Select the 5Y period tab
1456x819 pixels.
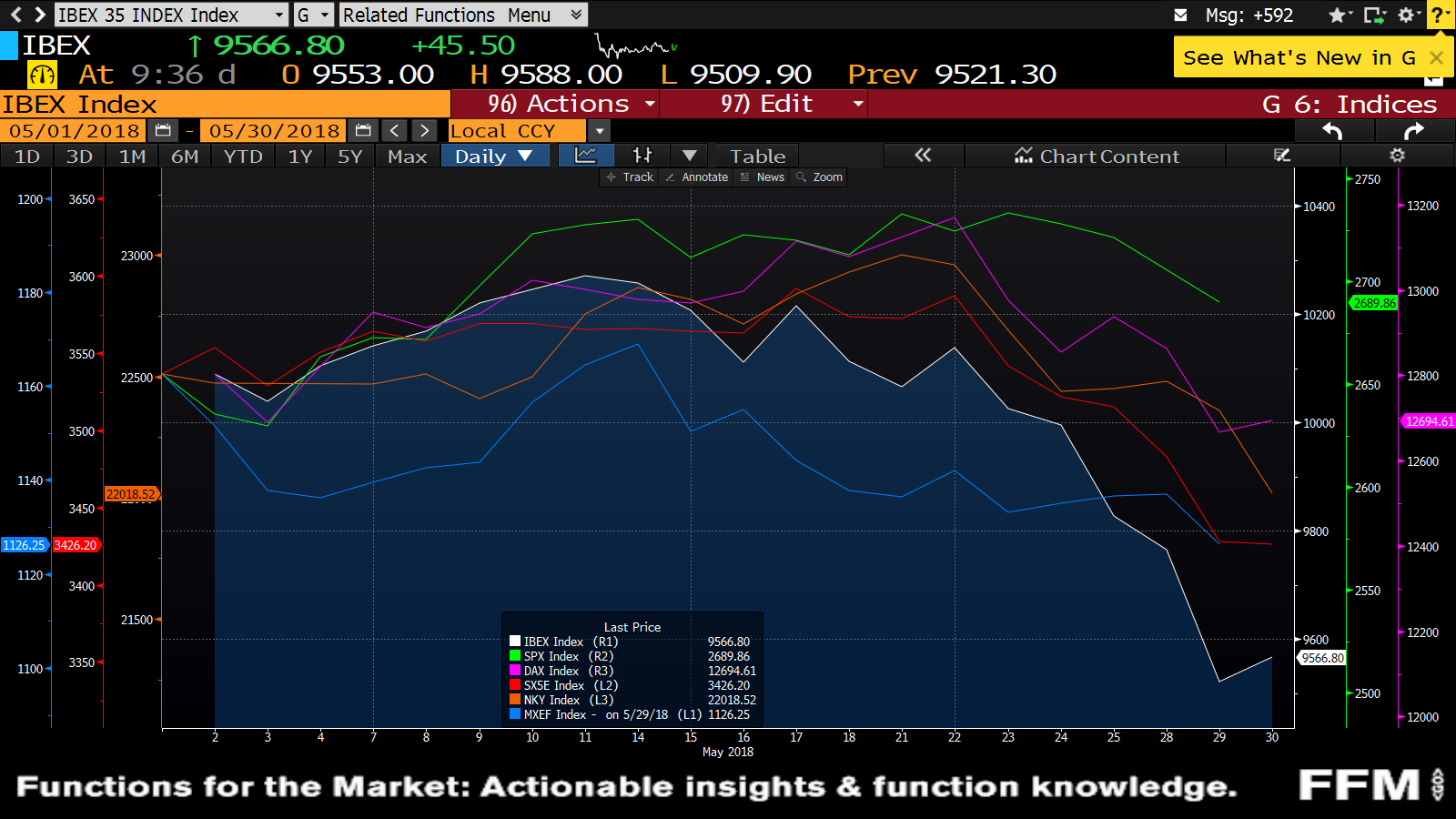350,157
